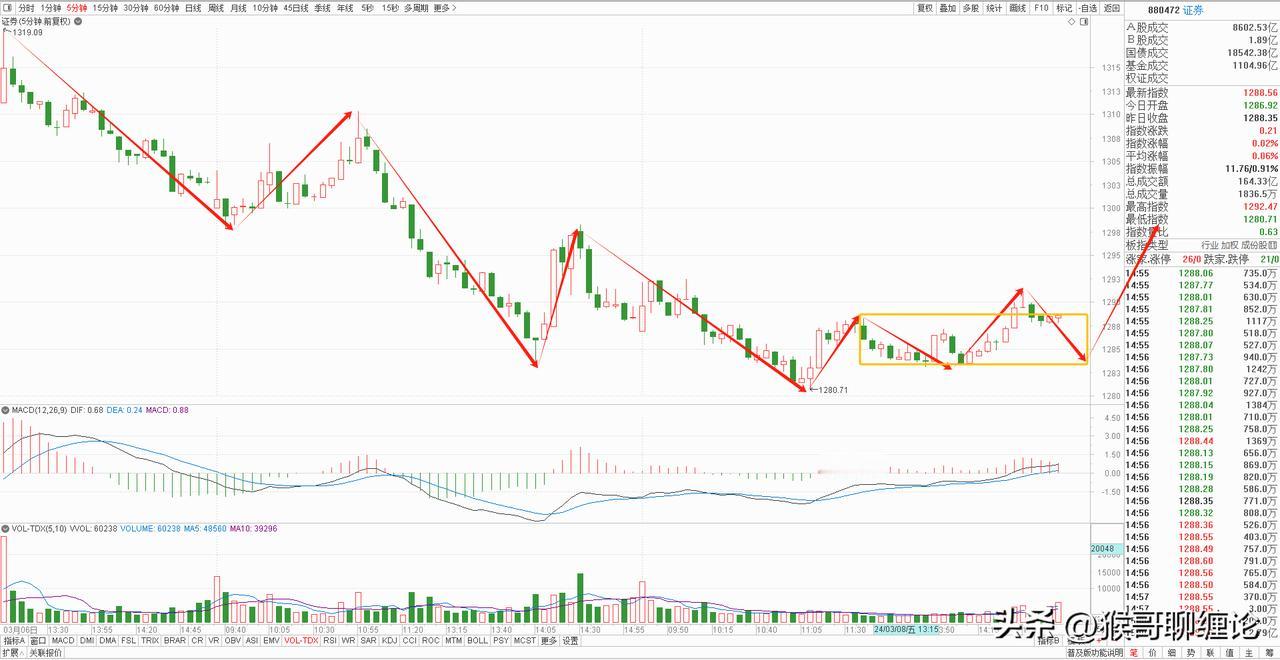Switch indicator to PSY
1280x660 pixels.
pyautogui.click(x=501, y=640)
